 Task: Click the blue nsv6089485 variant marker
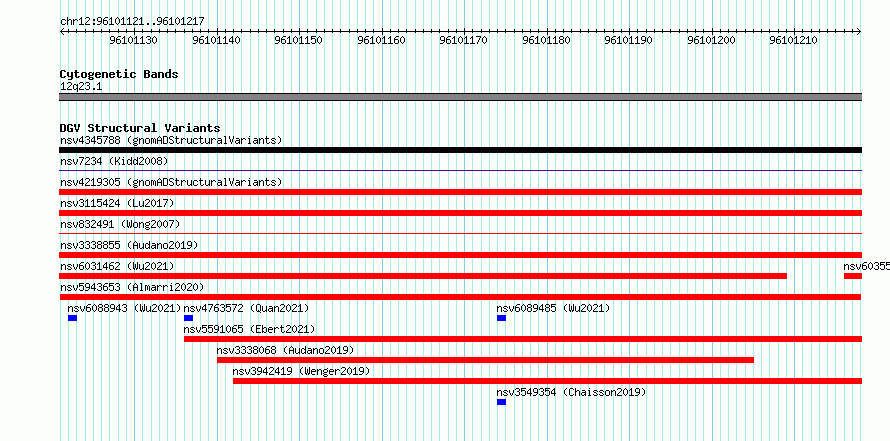(x=501, y=318)
